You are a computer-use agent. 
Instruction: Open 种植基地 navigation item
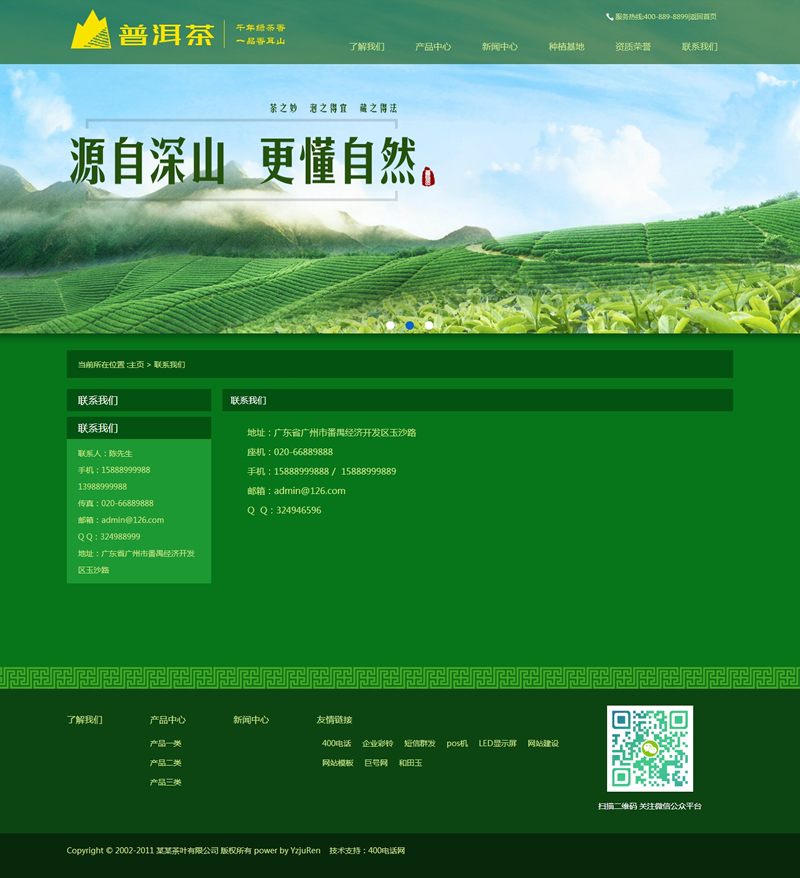[x=566, y=47]
